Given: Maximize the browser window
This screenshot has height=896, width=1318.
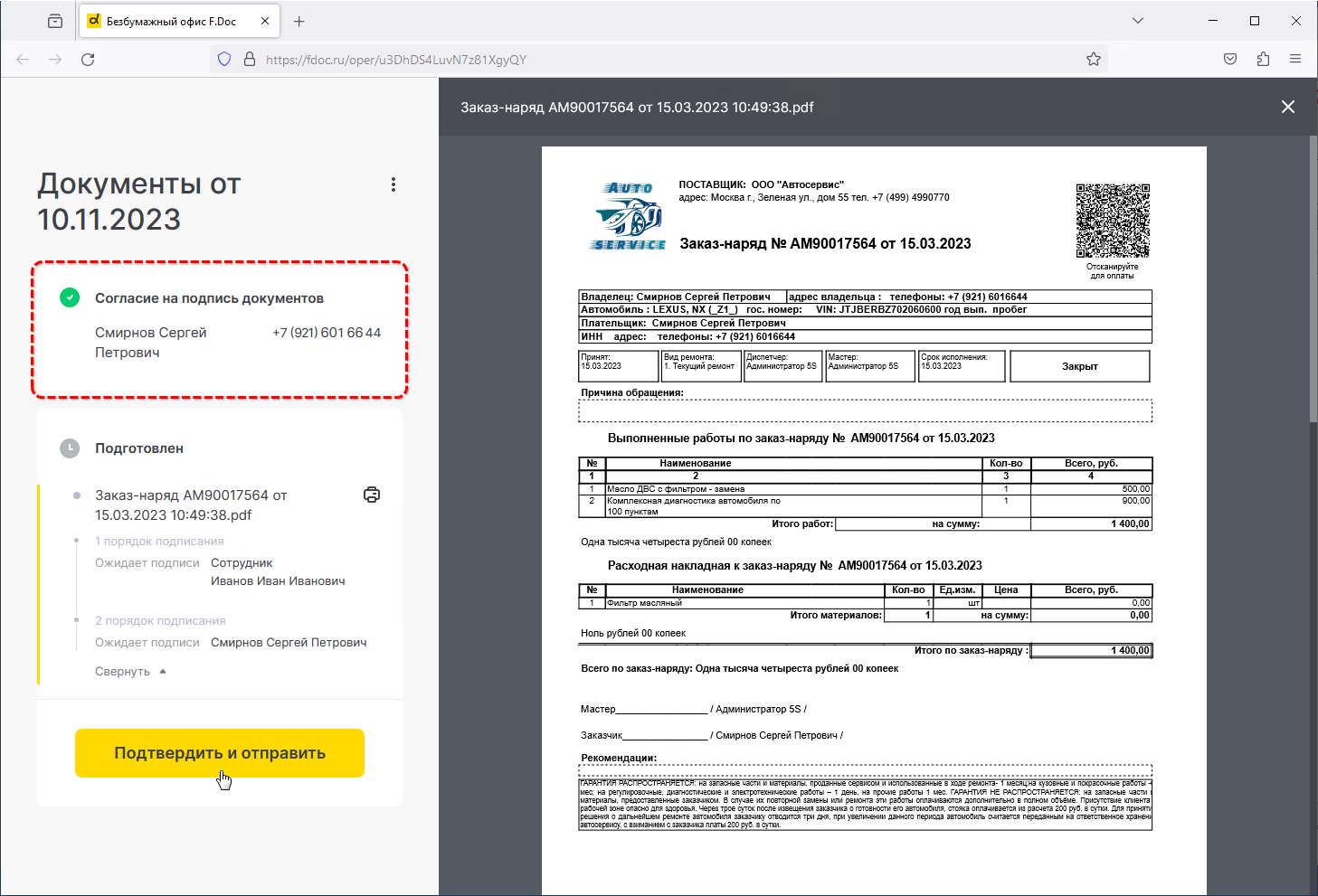Looking at the screenshot, I should [x=1255, y=21].
